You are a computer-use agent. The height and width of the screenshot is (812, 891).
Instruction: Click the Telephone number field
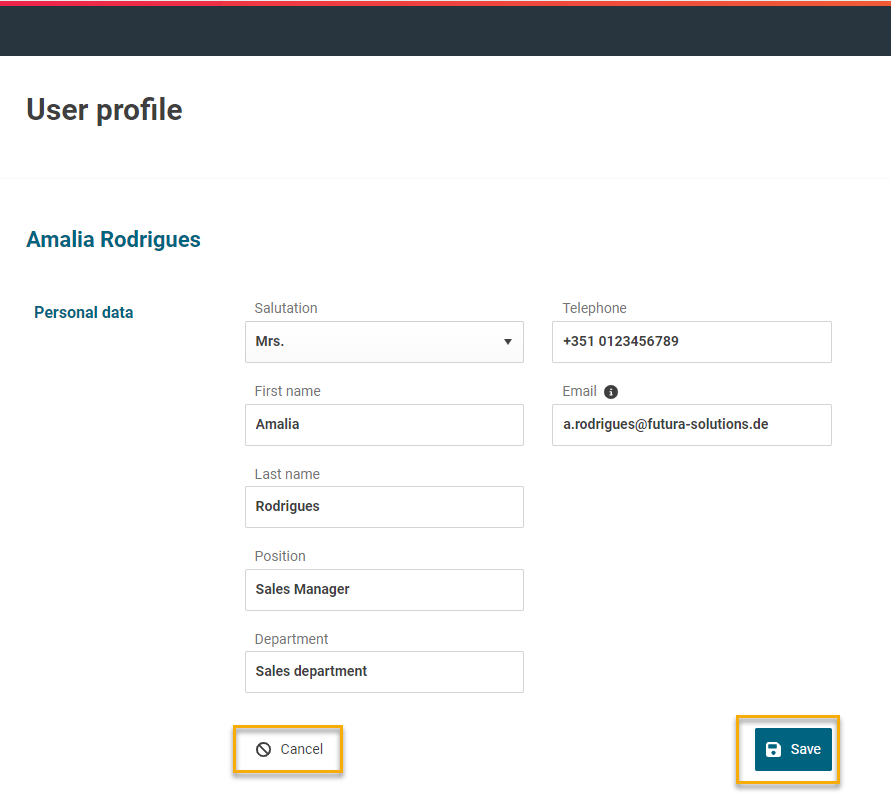click(691, 342)
